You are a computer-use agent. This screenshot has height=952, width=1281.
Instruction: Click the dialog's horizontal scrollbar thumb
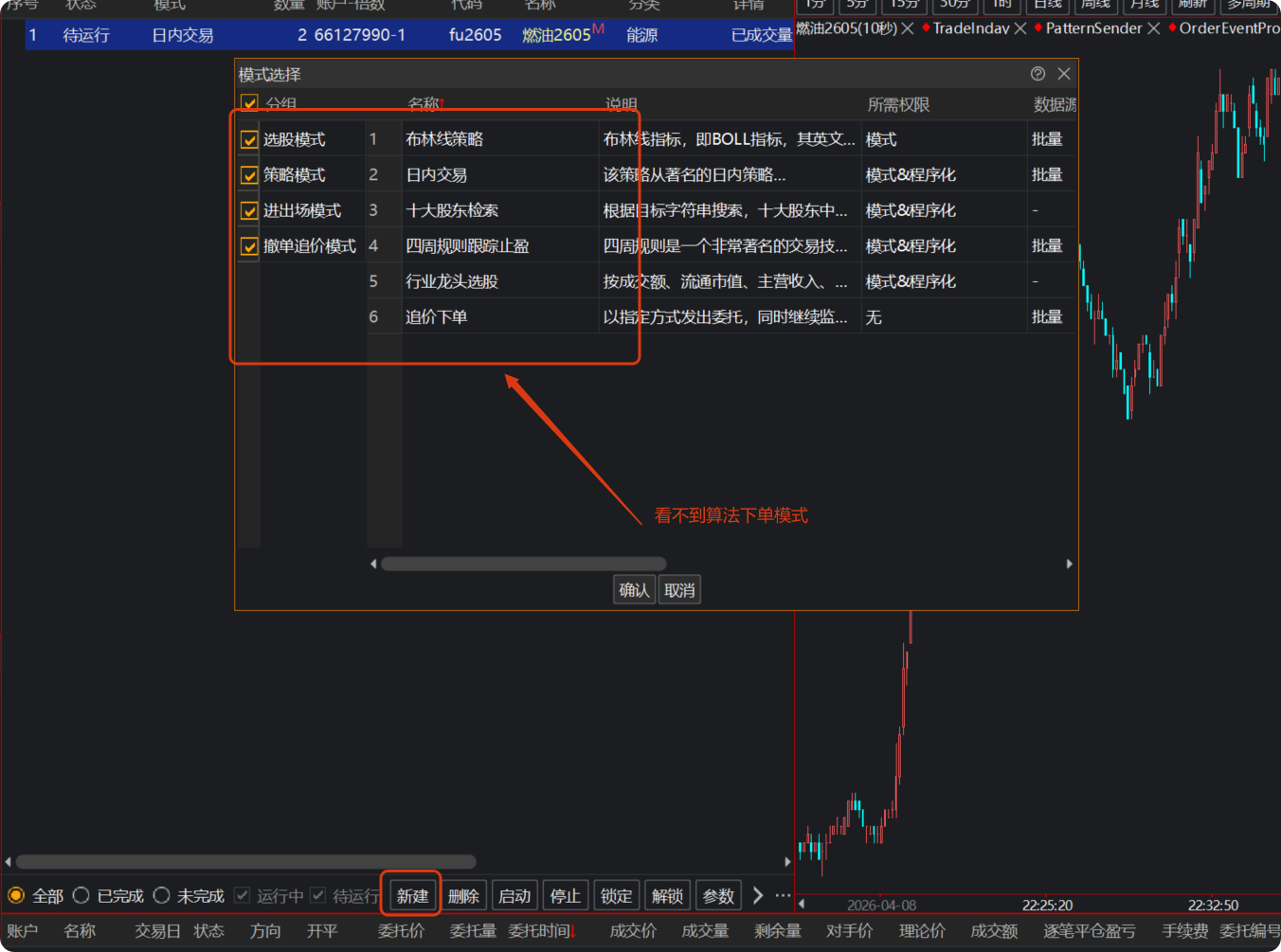tap(523, 564)
